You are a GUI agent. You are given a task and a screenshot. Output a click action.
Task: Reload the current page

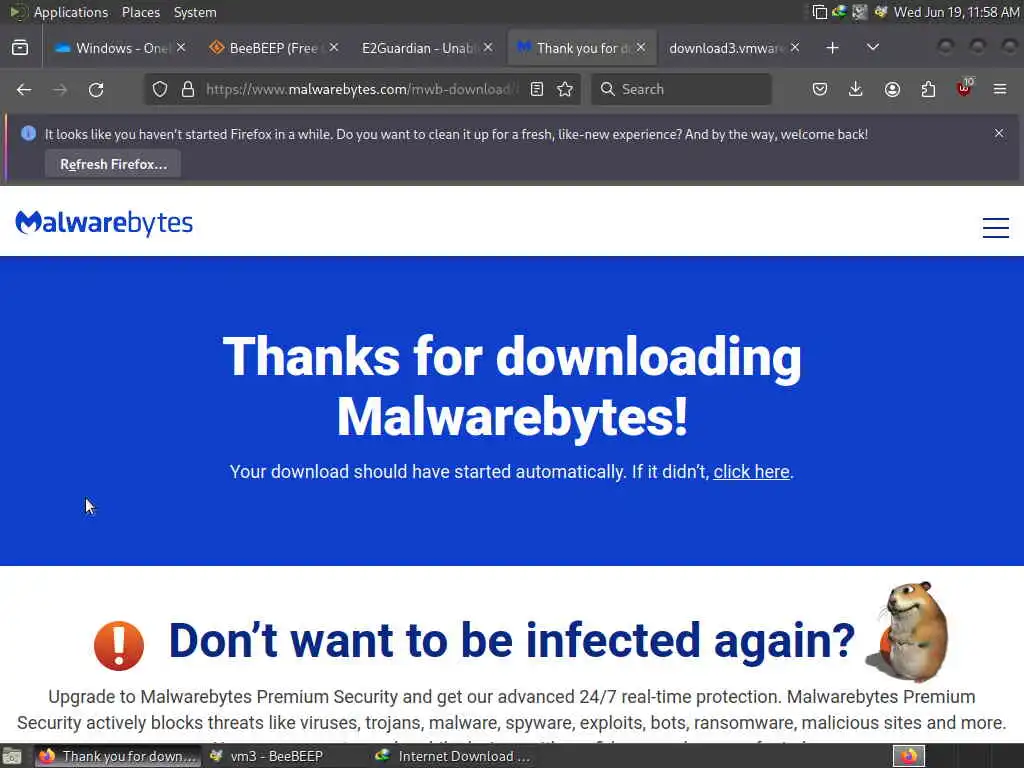(96, 89)
